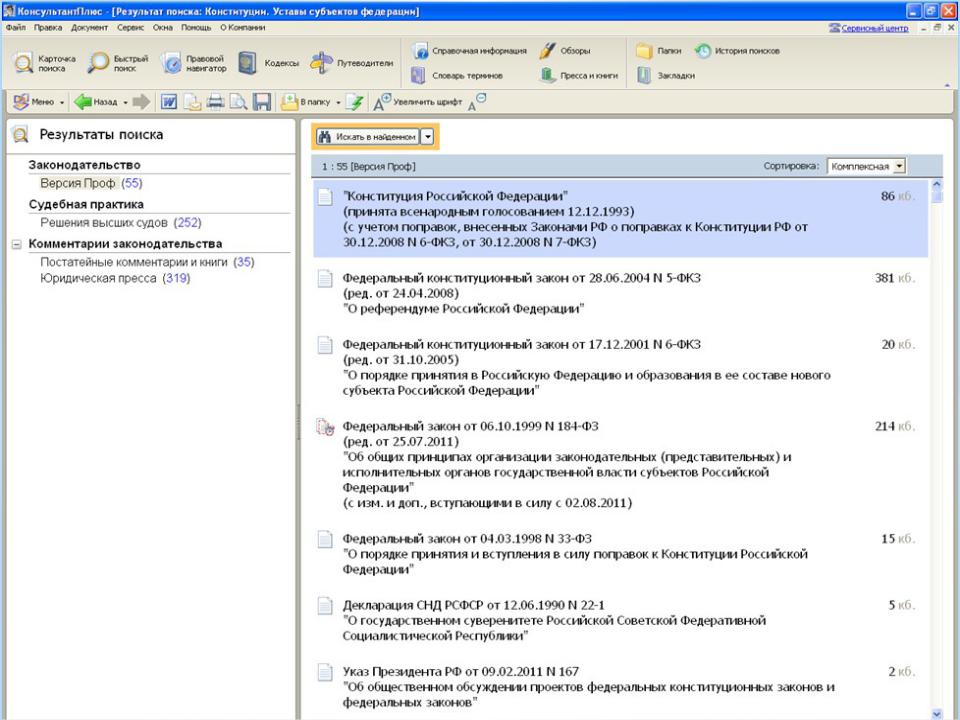
Task: Open law N 5-ФКЗ О референдуме
Action: pyautogui.click(x=620, y=293)
